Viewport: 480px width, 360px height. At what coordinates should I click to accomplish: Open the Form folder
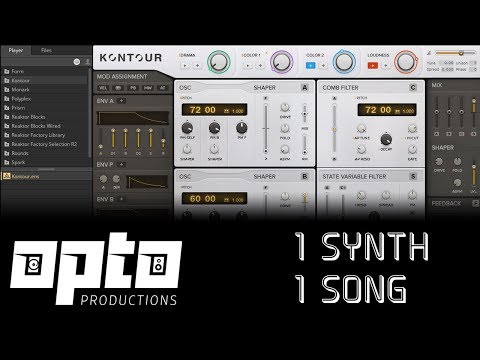pos(45,71)
